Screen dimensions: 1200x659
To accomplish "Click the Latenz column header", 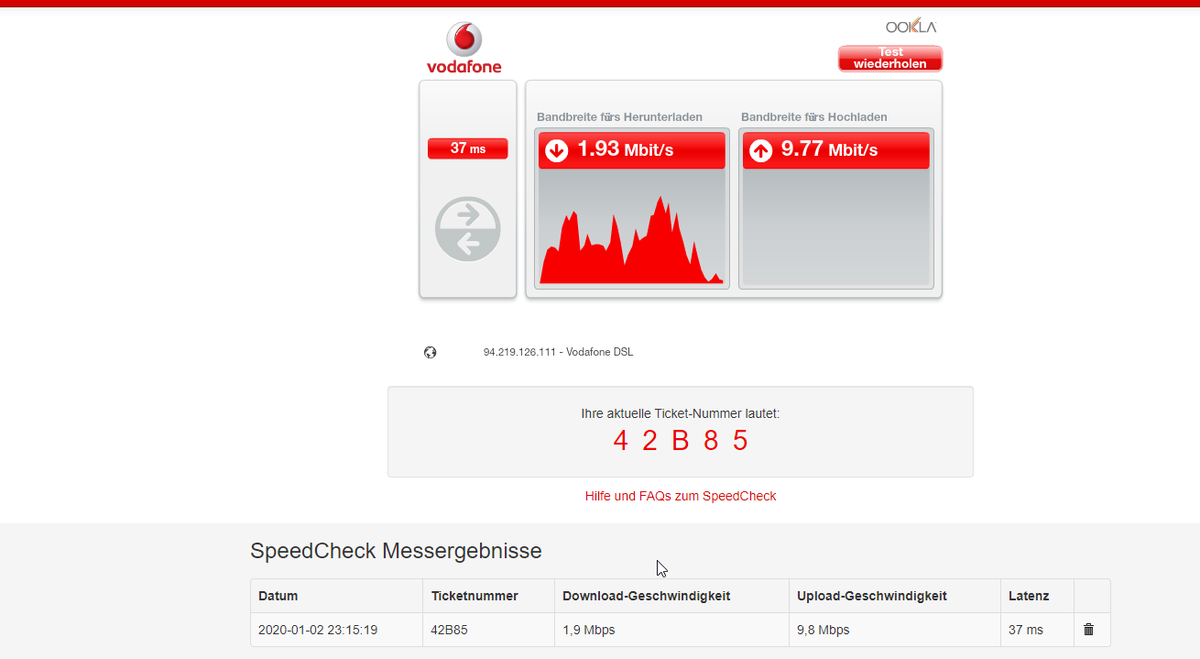I will pyautogui.click(x=1037, y=596).
